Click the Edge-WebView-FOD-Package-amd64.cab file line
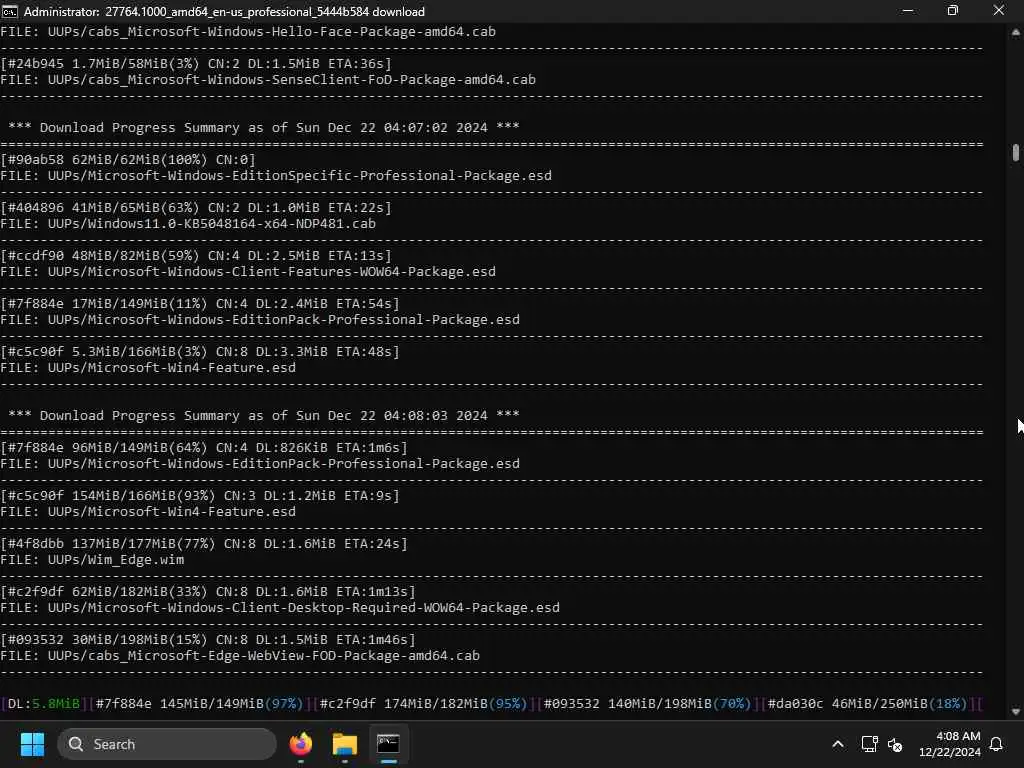The height and width of the screenshot is (768, 1024). 240,656
